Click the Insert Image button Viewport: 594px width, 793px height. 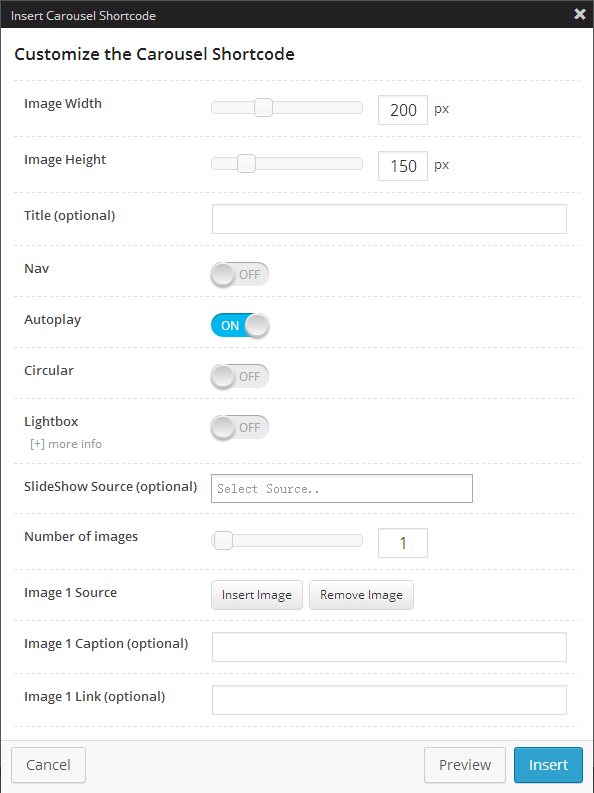tap(257, 595)
